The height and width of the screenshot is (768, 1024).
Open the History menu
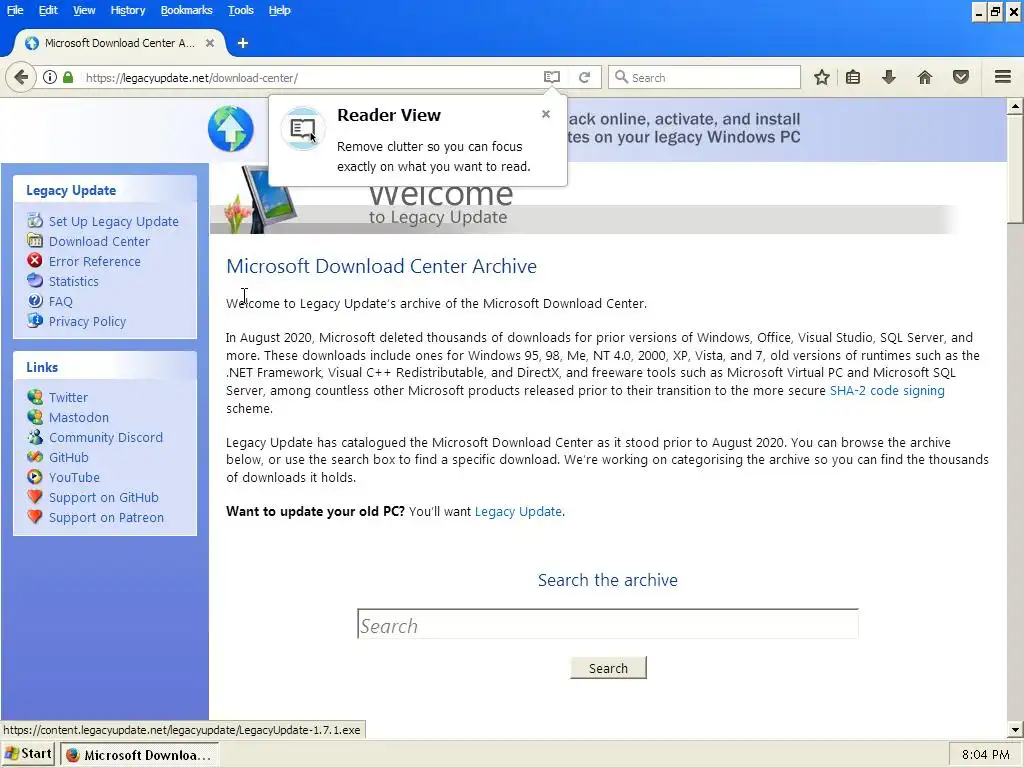coord(127,10)
